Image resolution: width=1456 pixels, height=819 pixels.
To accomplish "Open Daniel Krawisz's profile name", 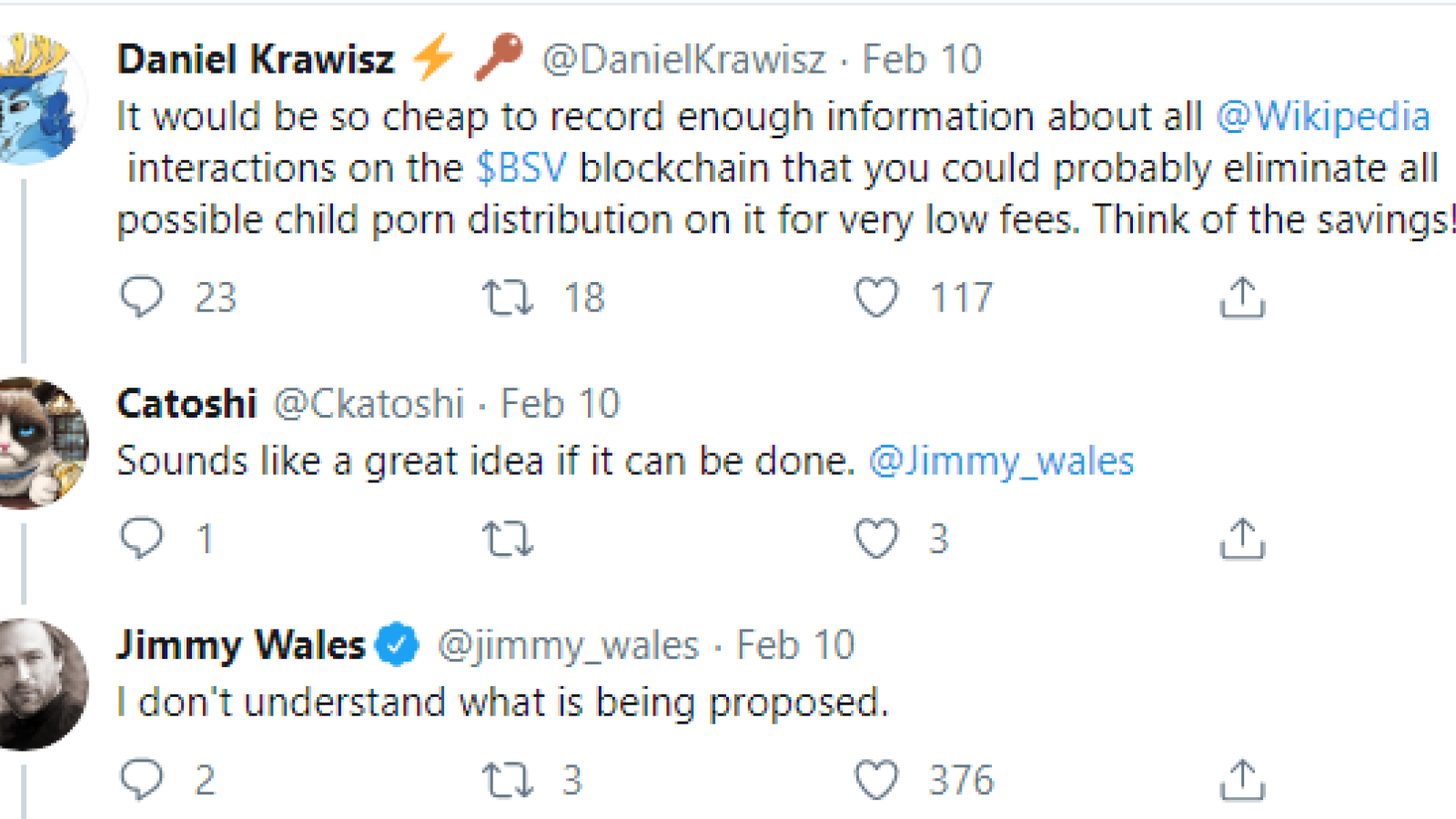I will [256, 60].
